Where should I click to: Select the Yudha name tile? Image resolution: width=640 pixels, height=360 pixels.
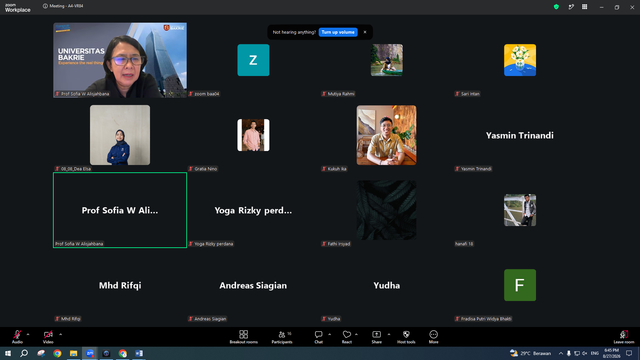[x=387, y=285]
